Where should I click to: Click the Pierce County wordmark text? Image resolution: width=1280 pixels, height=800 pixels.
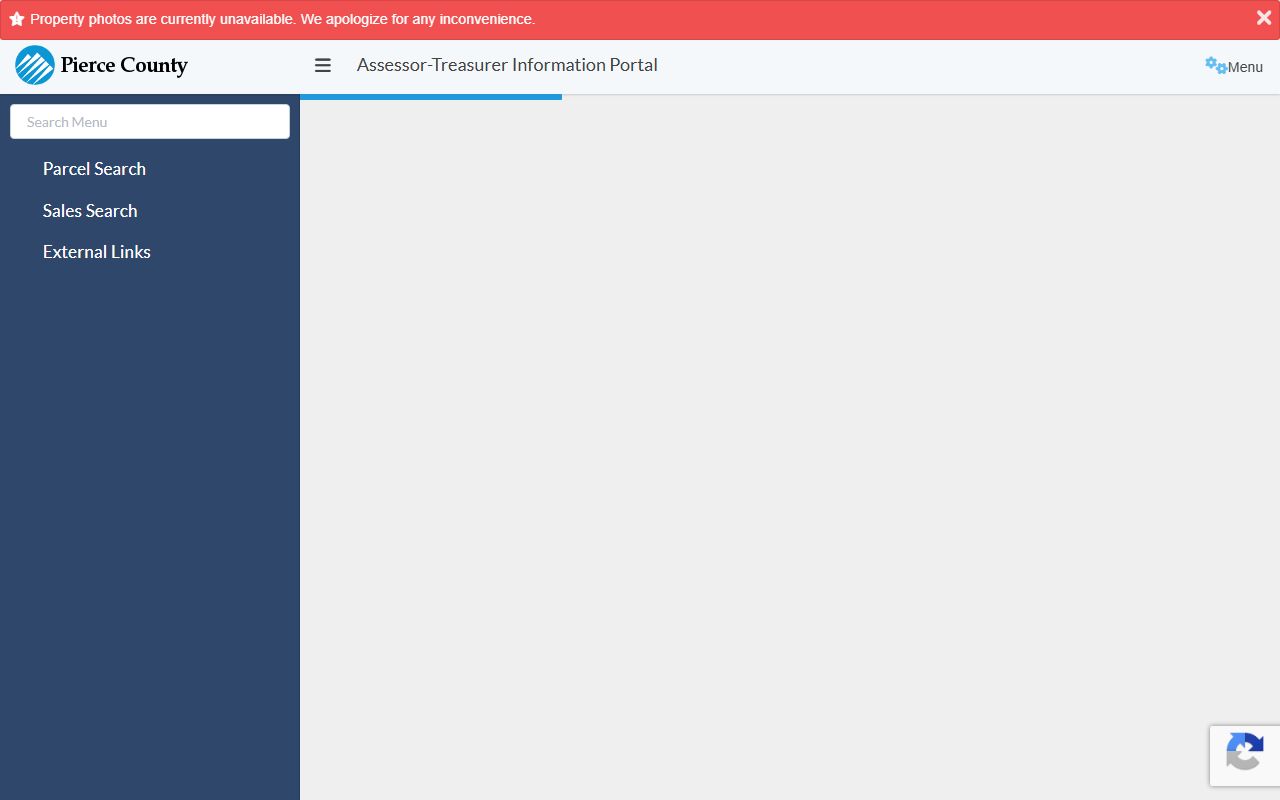(124, 65)
